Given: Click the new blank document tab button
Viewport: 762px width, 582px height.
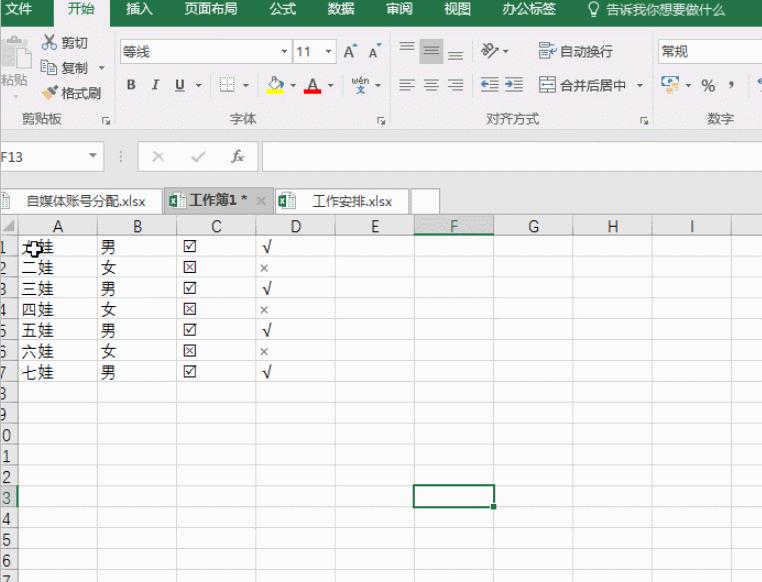Looking at the screenshot, I should 425,201.
